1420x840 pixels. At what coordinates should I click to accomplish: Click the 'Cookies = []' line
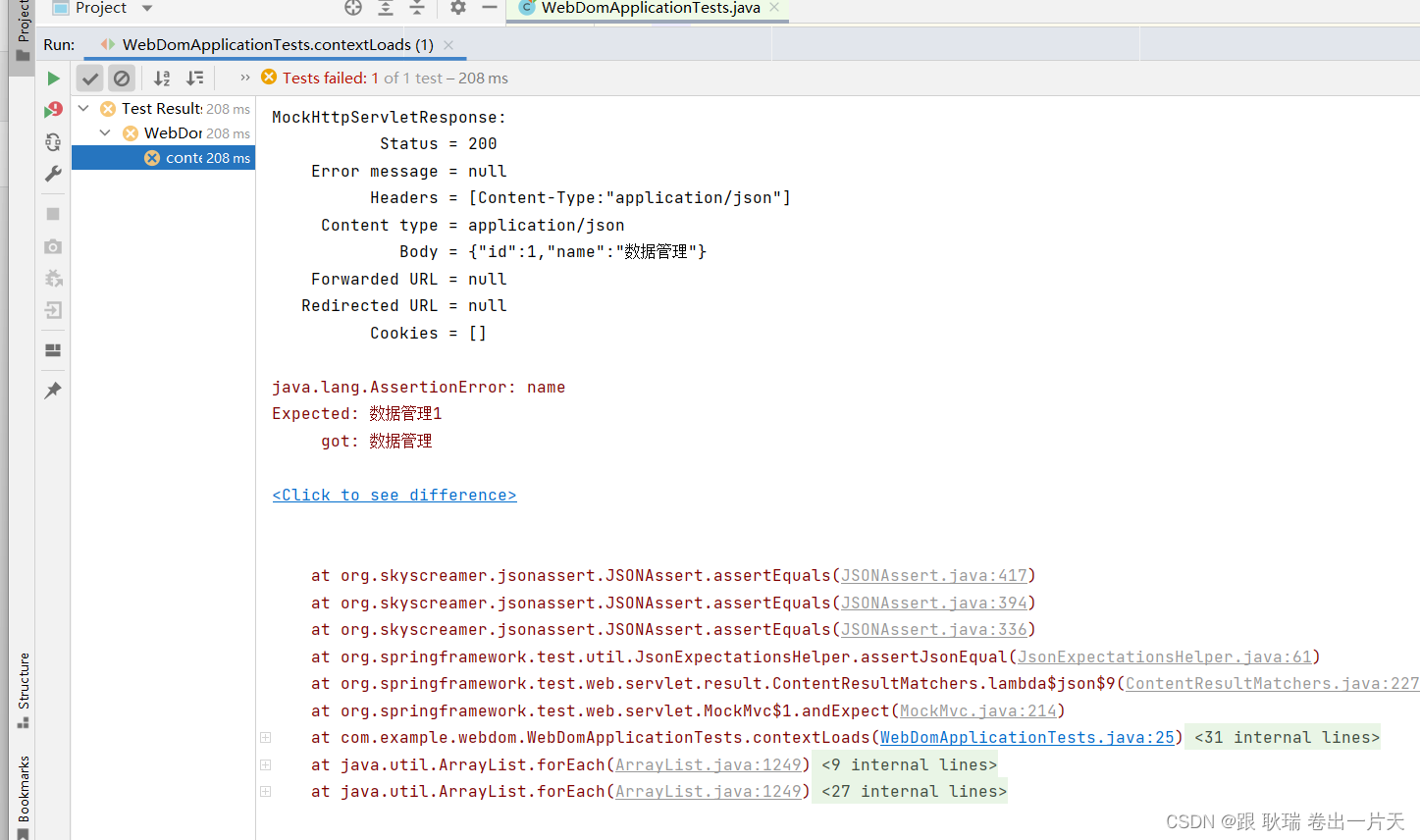pos(429,334)
